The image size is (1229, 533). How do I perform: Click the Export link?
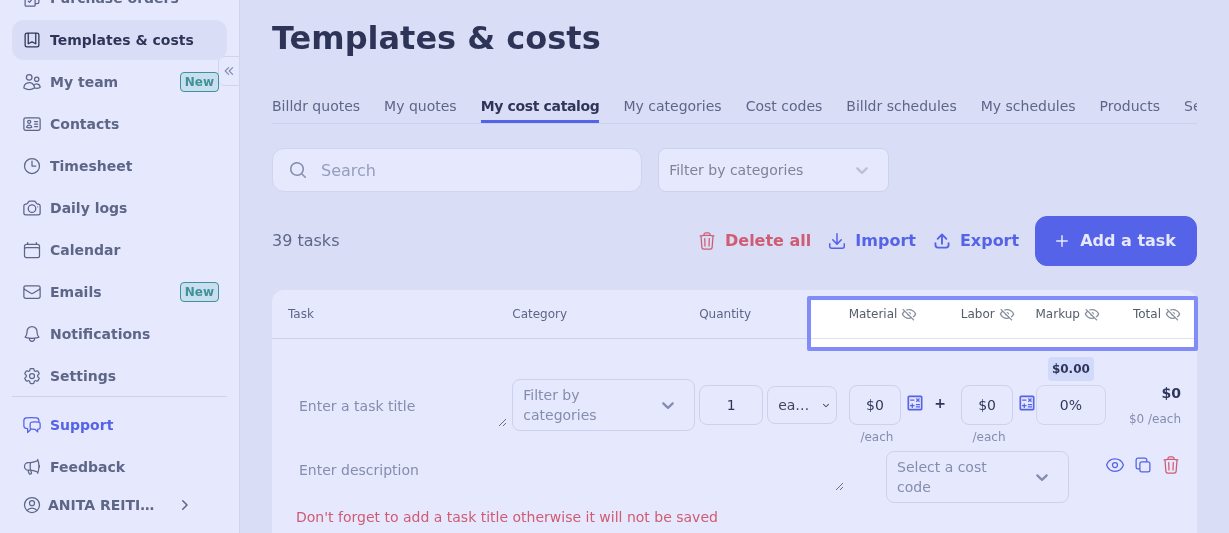click(976, 241)
